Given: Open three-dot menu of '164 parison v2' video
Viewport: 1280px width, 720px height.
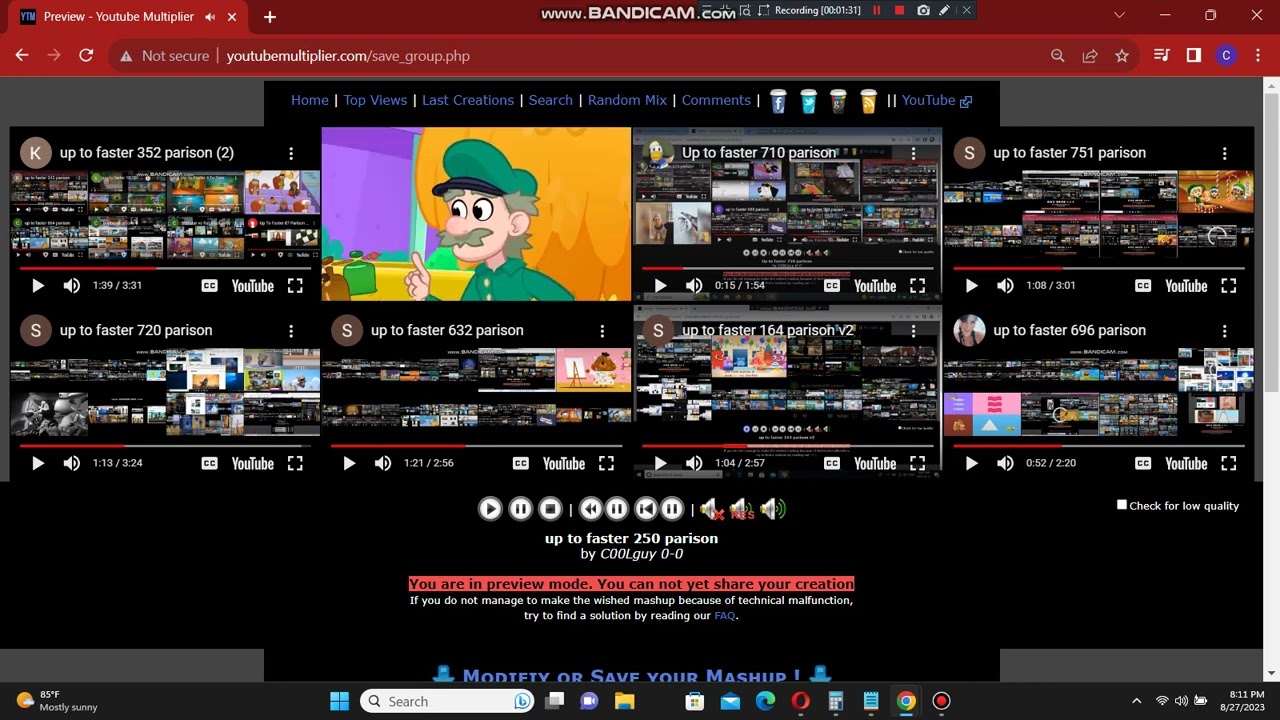Looking at the screenshot, I should [913, 330].
